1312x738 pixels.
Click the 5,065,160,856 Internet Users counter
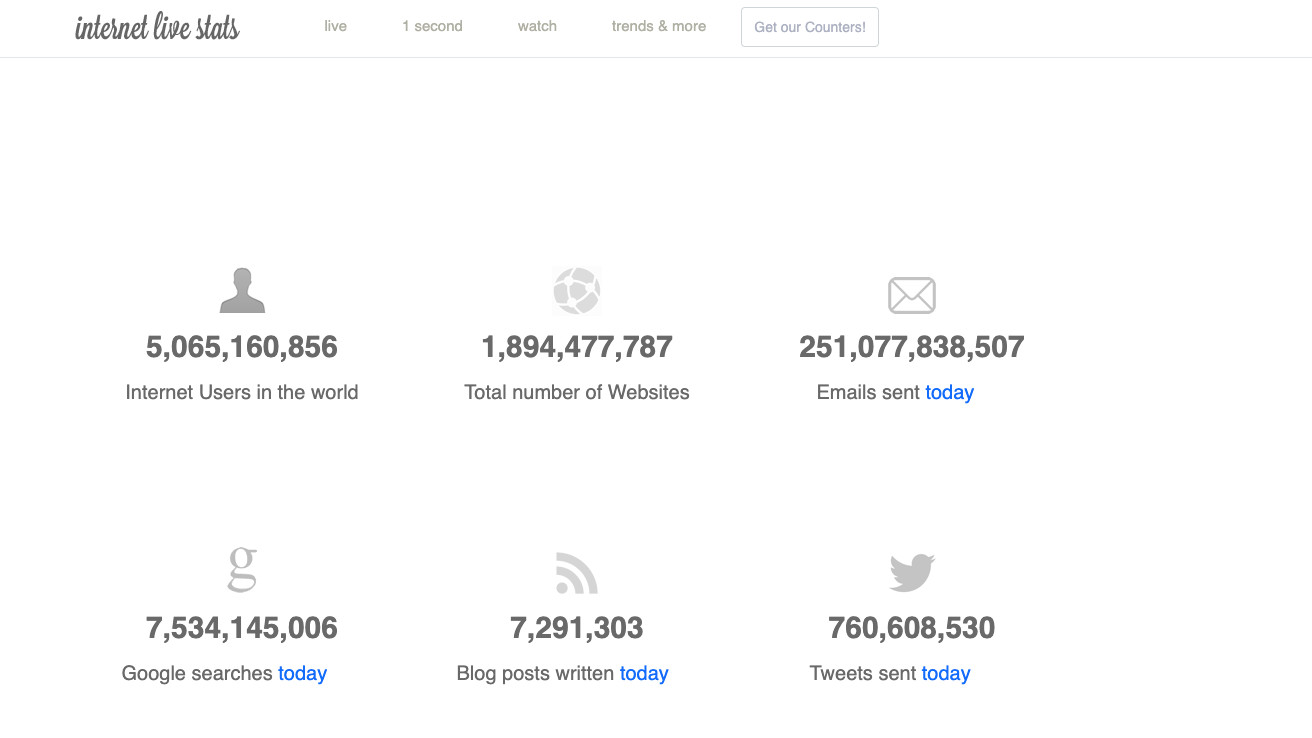242,347
